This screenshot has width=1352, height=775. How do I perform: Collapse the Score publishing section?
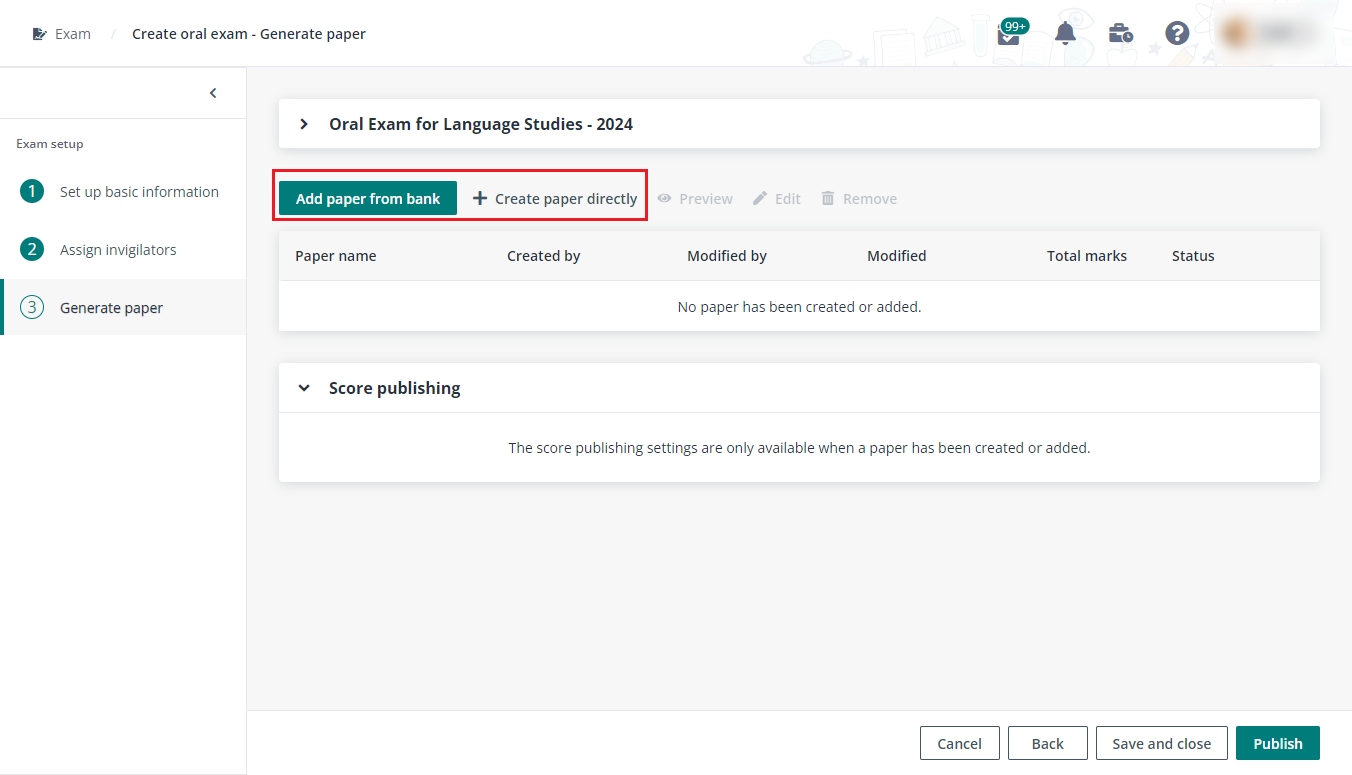pos(304,387)
